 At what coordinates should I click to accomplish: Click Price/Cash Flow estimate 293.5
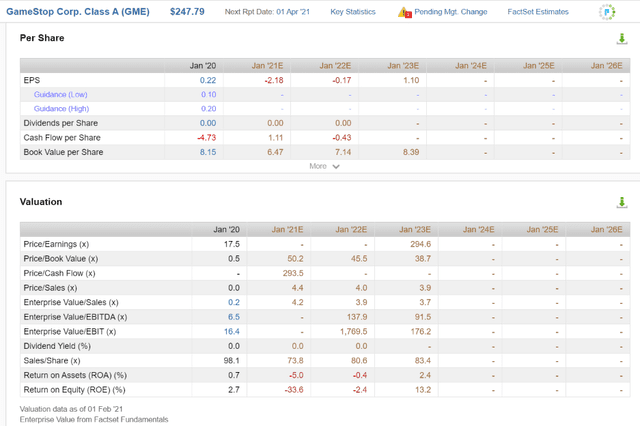(293, 273)
